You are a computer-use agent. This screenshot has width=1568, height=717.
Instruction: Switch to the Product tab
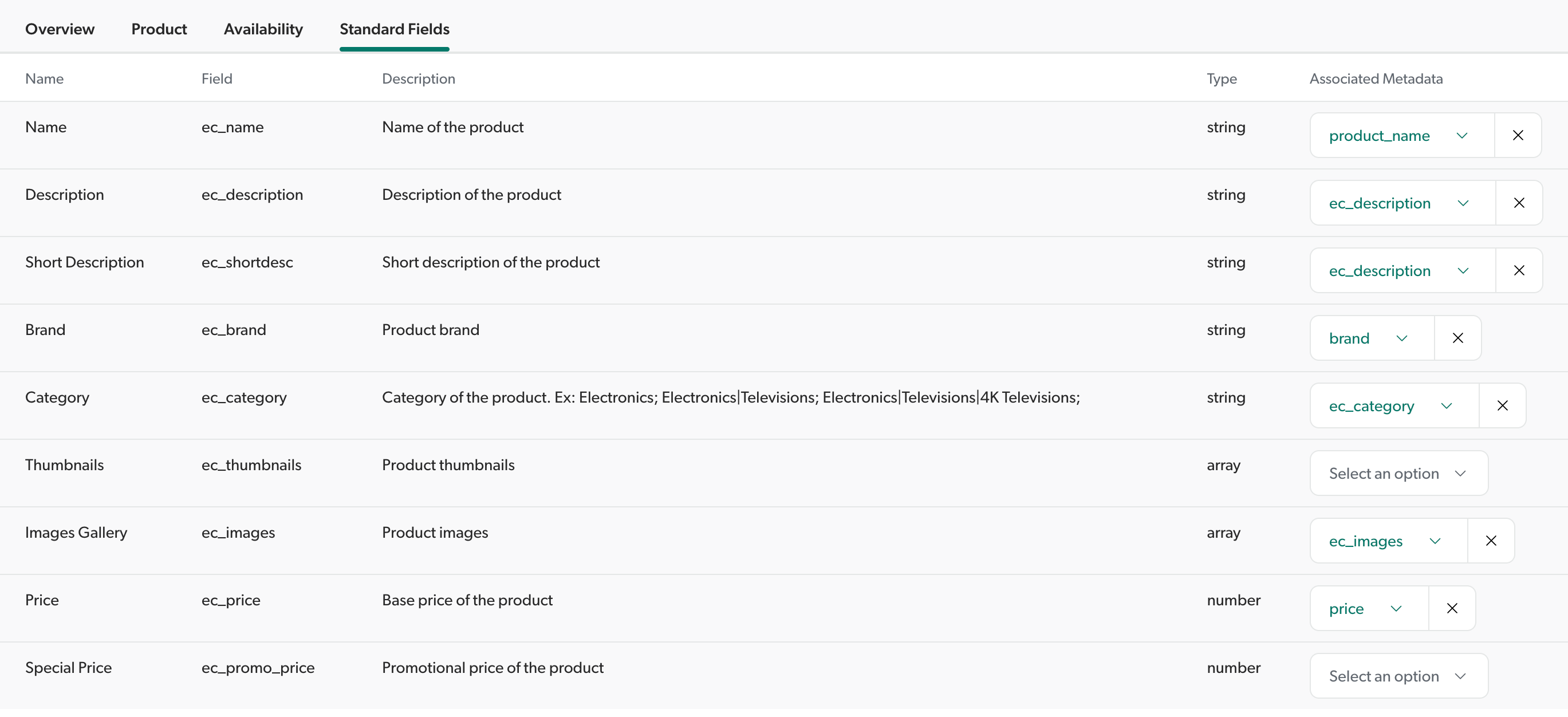coord(159,29)
